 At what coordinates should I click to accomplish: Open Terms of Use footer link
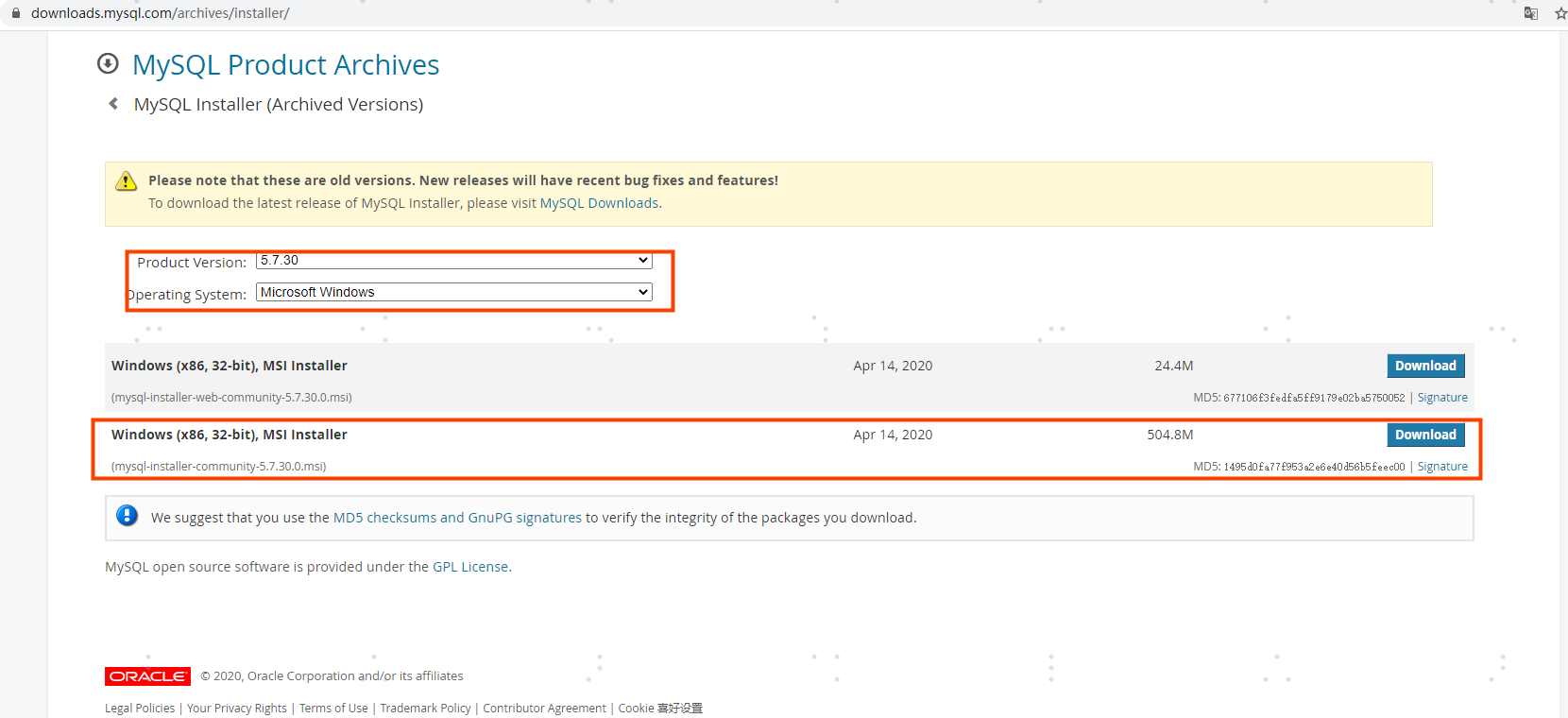click(333, 709)
